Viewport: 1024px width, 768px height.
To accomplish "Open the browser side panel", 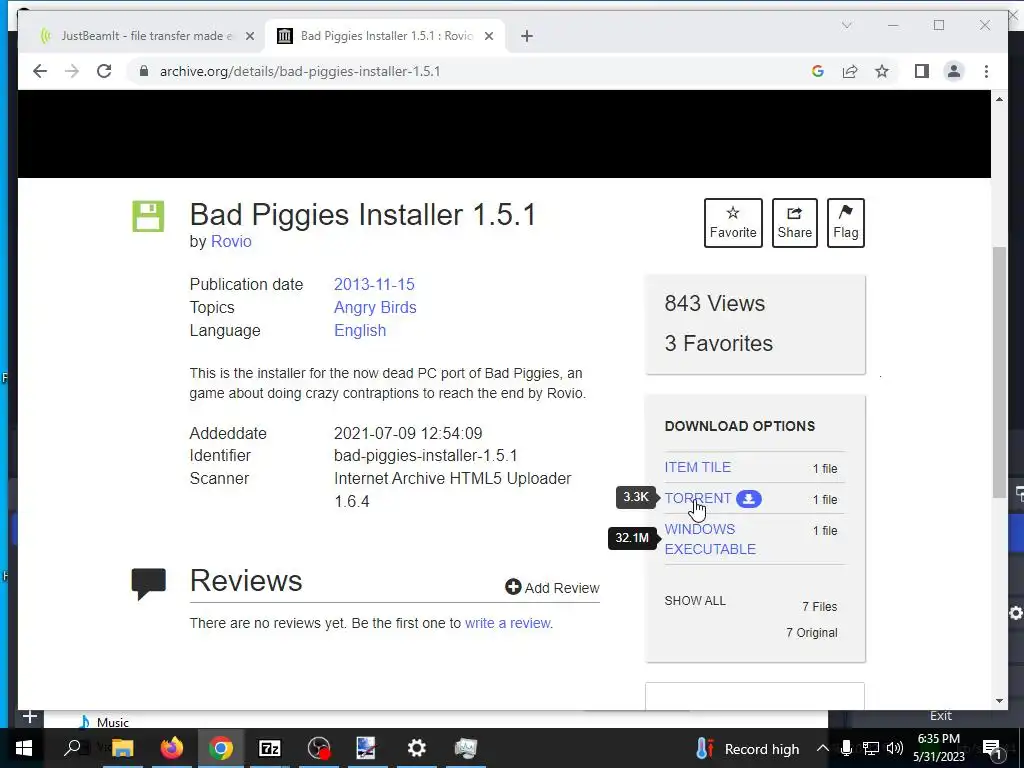I will (x=921, y=71).
